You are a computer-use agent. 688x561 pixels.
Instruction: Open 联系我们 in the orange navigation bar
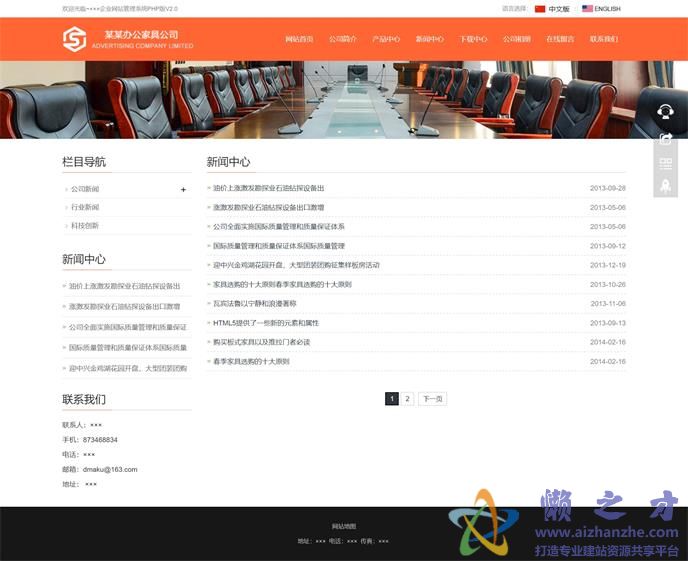[x=603, y=39]
